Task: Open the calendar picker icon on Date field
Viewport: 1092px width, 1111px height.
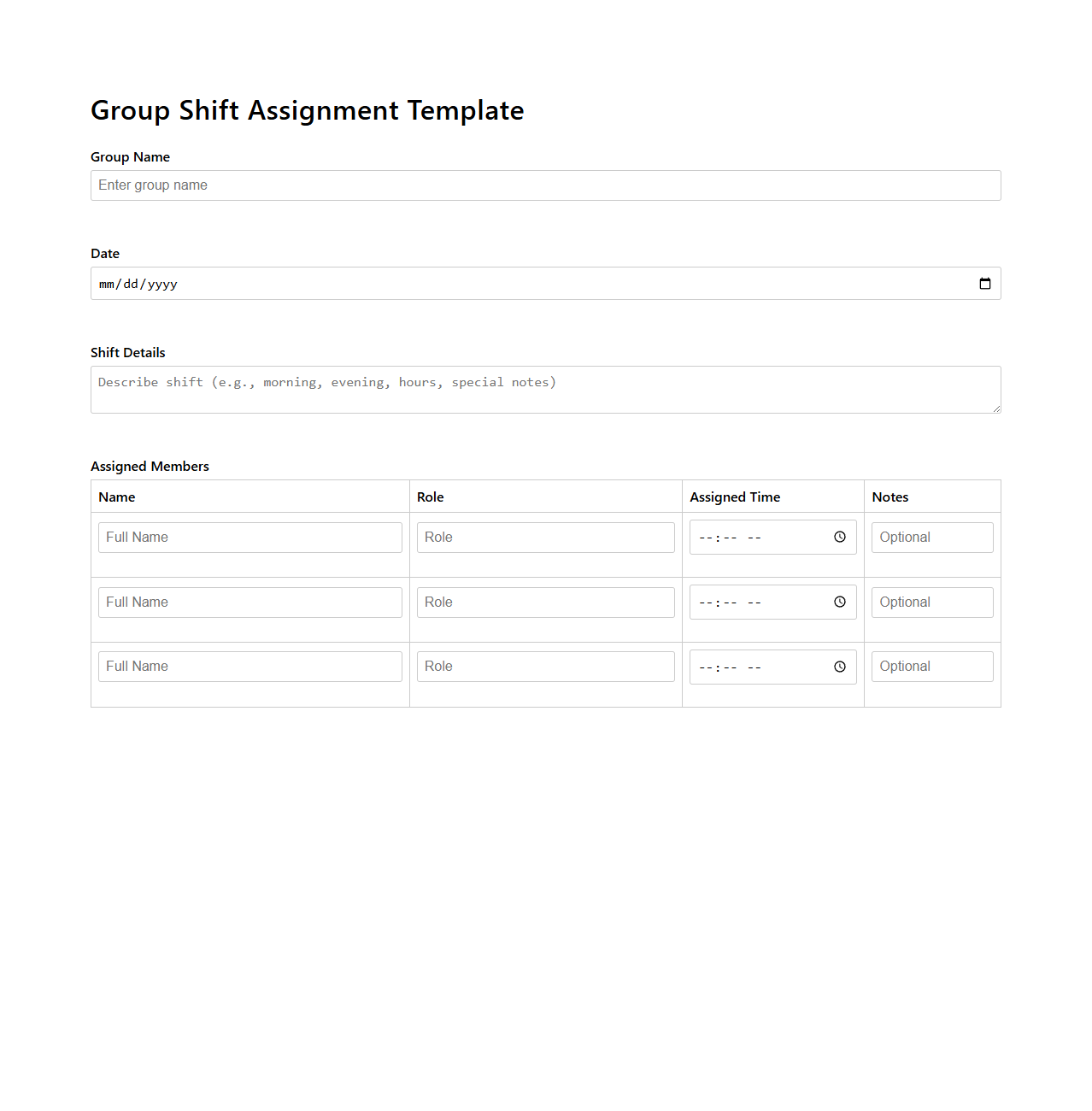Action: 984,283
